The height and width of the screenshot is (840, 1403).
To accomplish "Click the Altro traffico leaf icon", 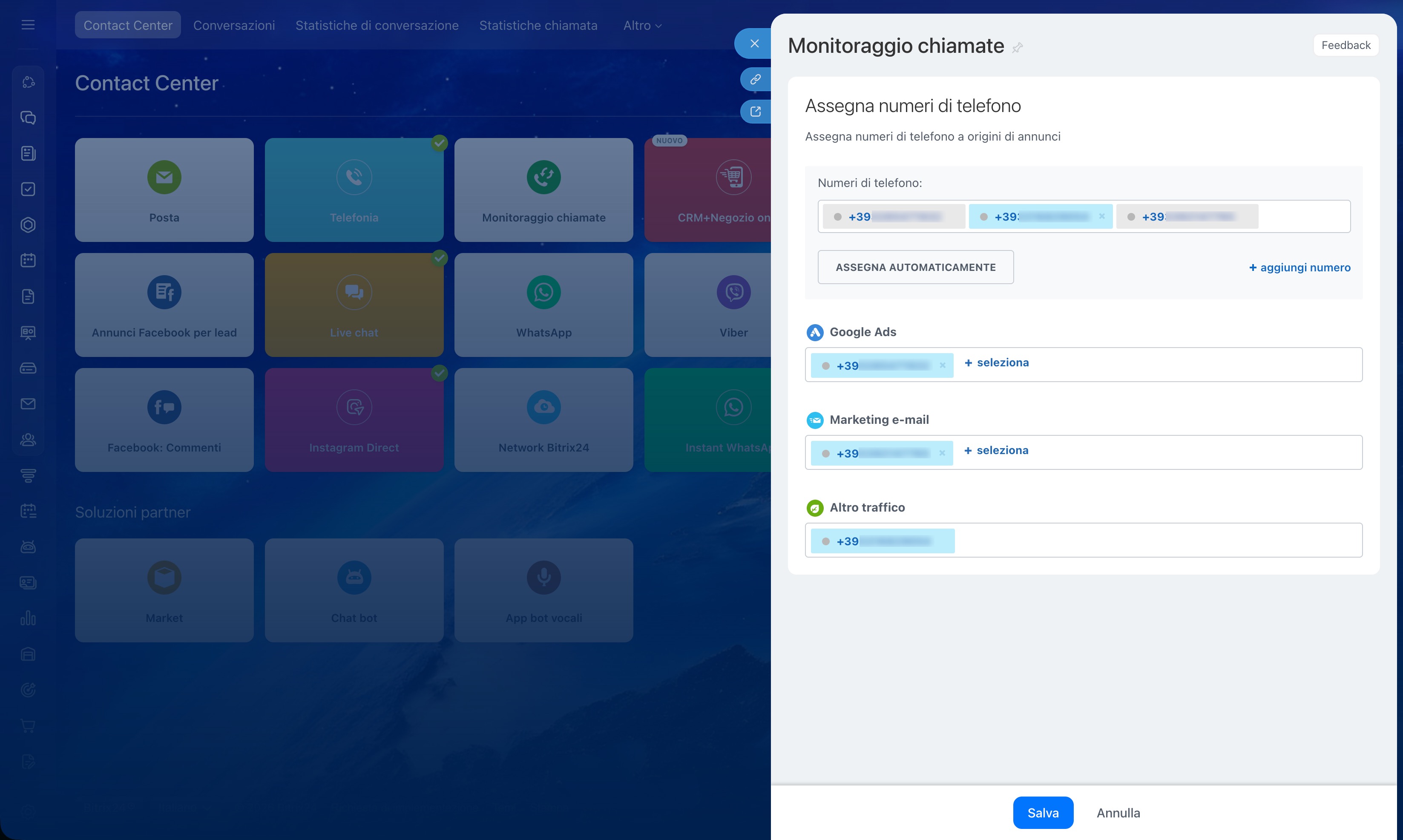I will (814, 508).
